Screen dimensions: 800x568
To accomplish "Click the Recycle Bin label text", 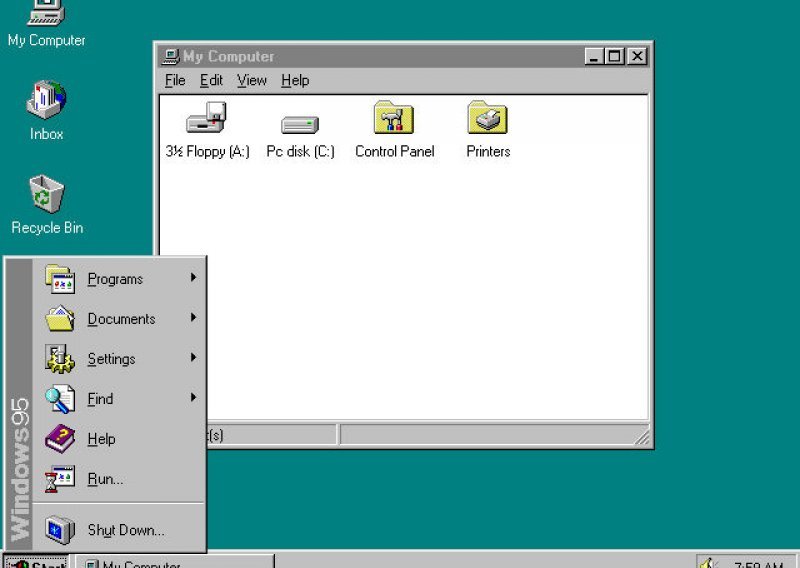I will (47, 228).
